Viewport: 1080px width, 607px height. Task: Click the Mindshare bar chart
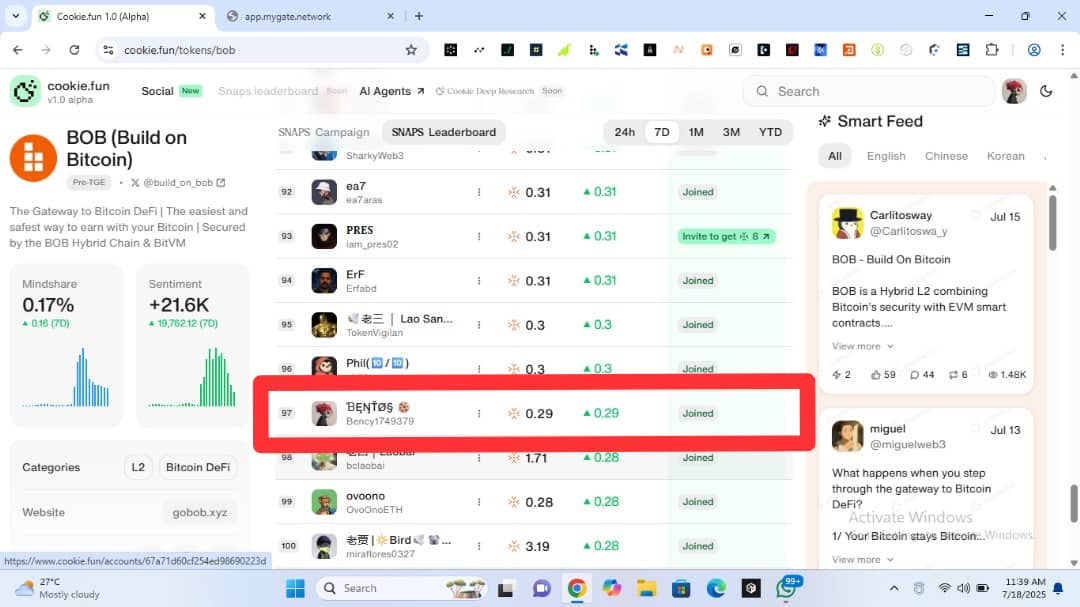click(x=65, y=377)
